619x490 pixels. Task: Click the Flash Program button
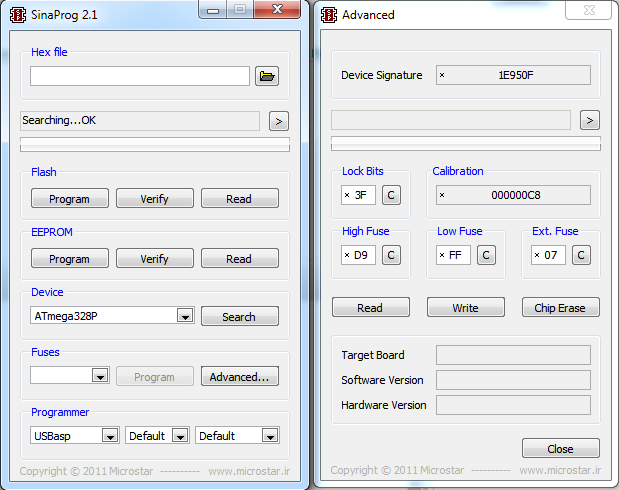coord(69,198)
